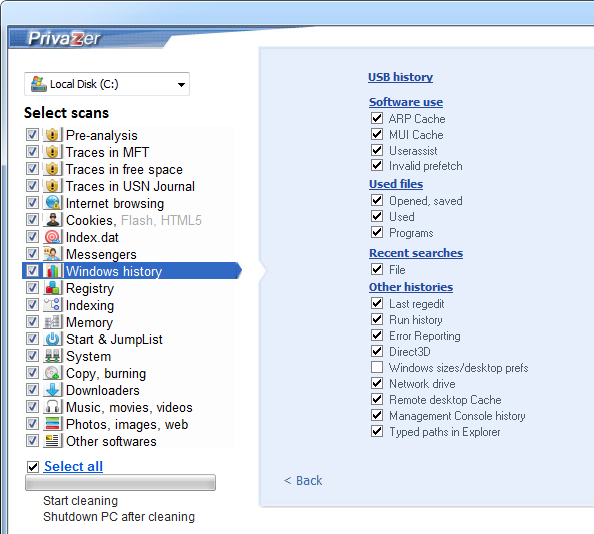Select the Windows history scan row
The height and width of the screenshot is (534, 594).
coord(131,271)
